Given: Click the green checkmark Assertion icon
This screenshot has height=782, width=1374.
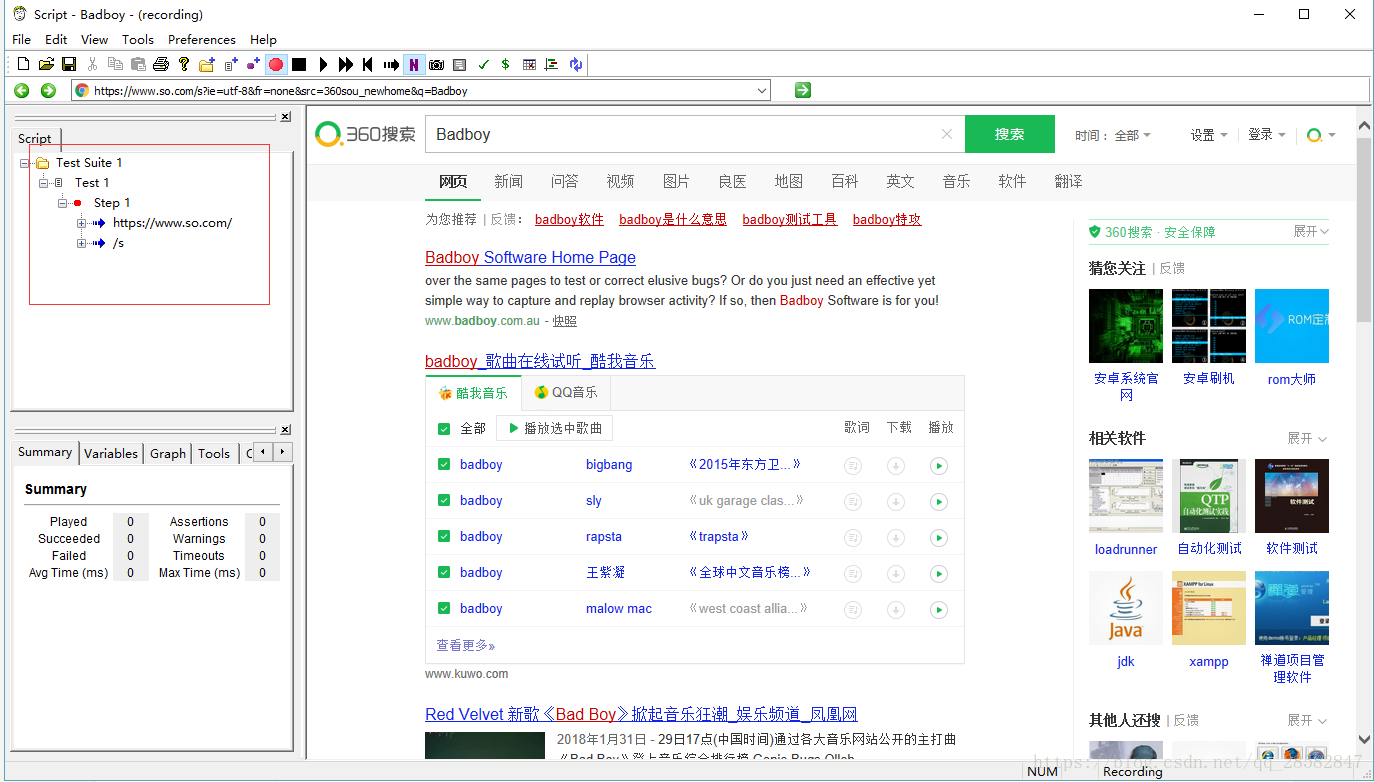Looking at the screenshot, I should tap(483, 64).
